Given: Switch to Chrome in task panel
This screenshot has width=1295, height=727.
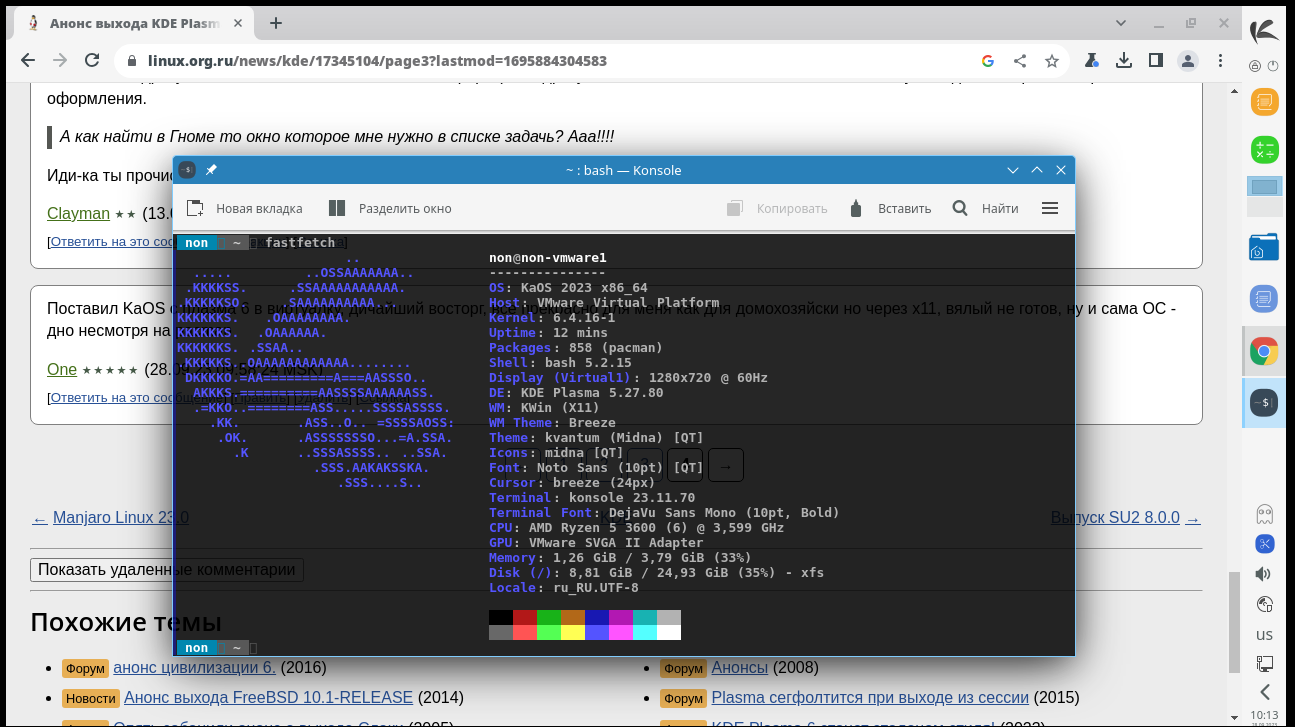Looking at the screenshot, I should [1265, 351].
